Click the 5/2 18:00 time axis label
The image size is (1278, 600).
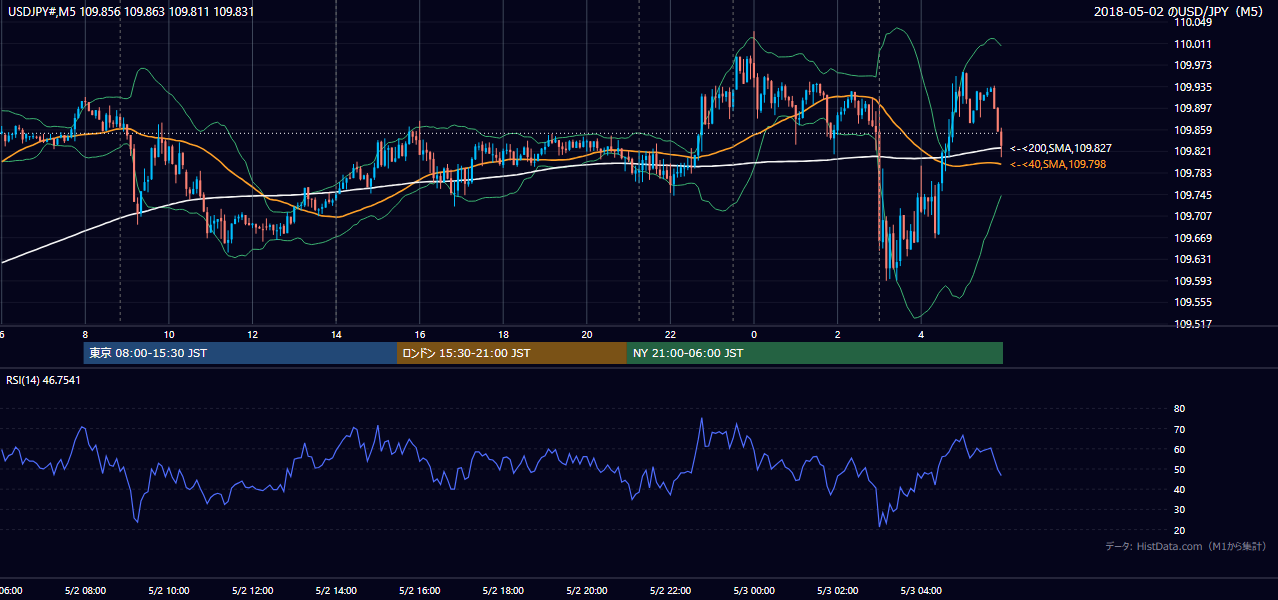point(503,590)
